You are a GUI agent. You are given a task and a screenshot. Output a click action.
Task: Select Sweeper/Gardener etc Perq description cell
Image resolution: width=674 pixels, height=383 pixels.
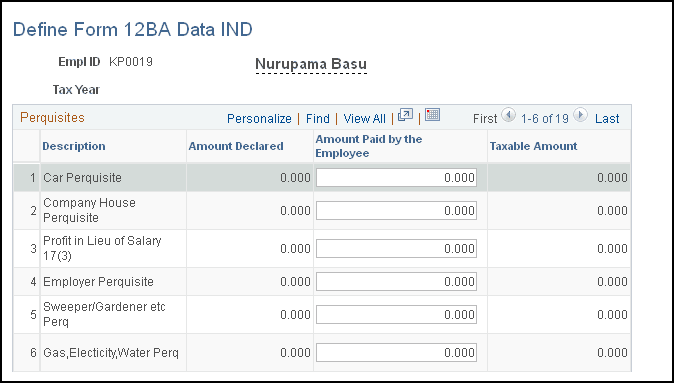tap(104, 314)
